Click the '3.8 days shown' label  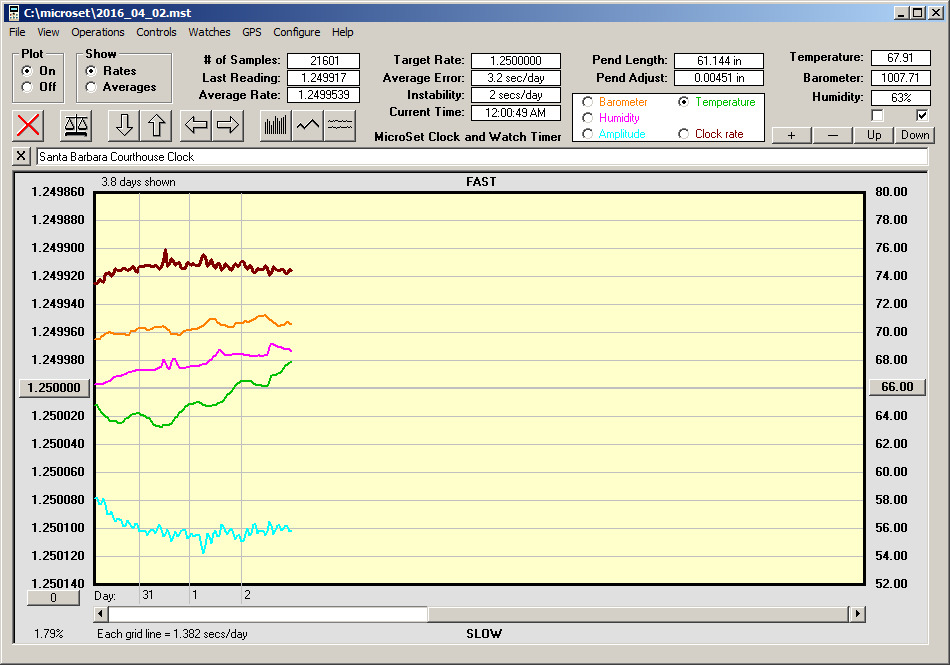click(138, 182)
